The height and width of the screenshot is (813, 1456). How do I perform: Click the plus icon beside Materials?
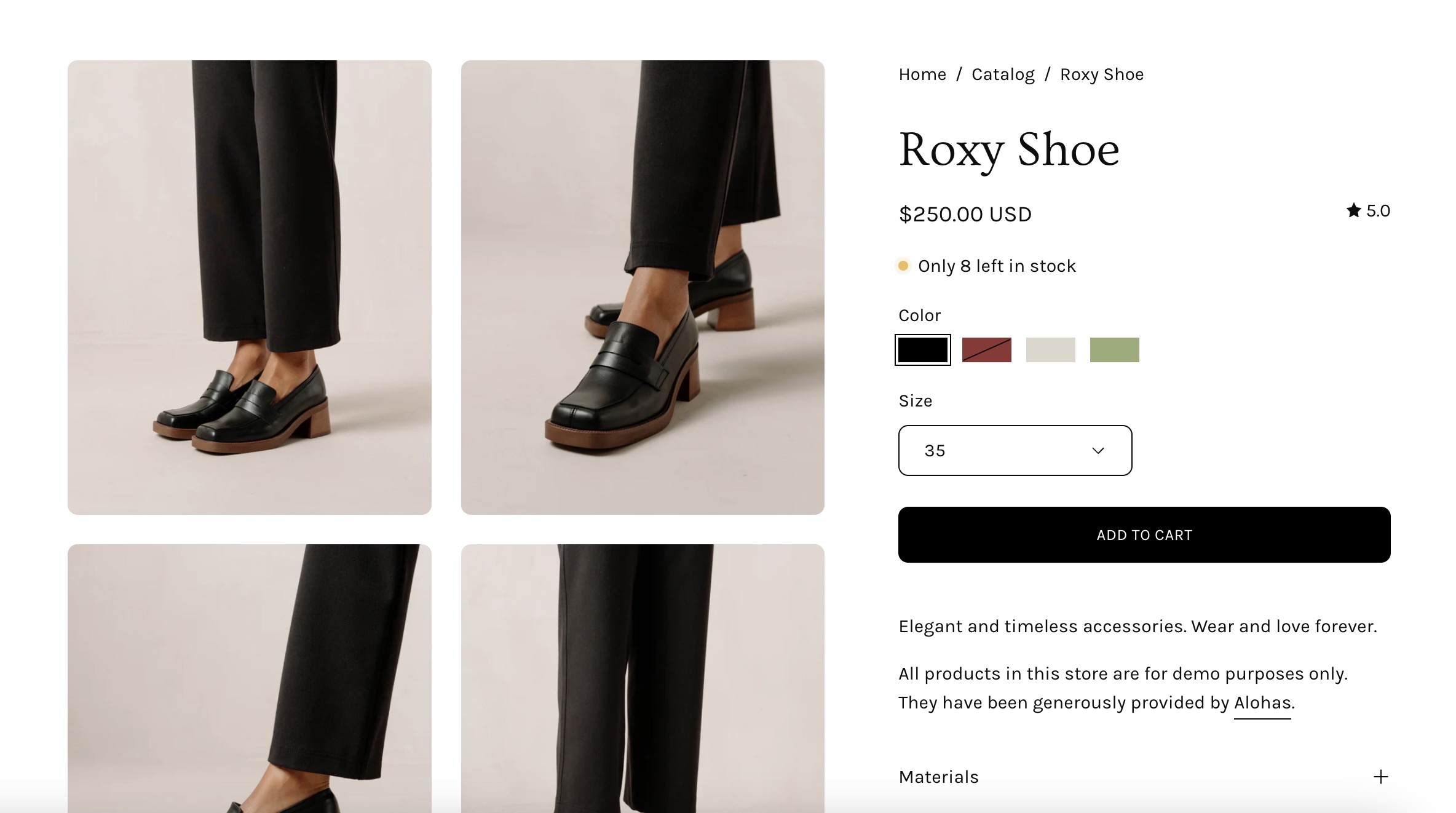pos(1380,777)
